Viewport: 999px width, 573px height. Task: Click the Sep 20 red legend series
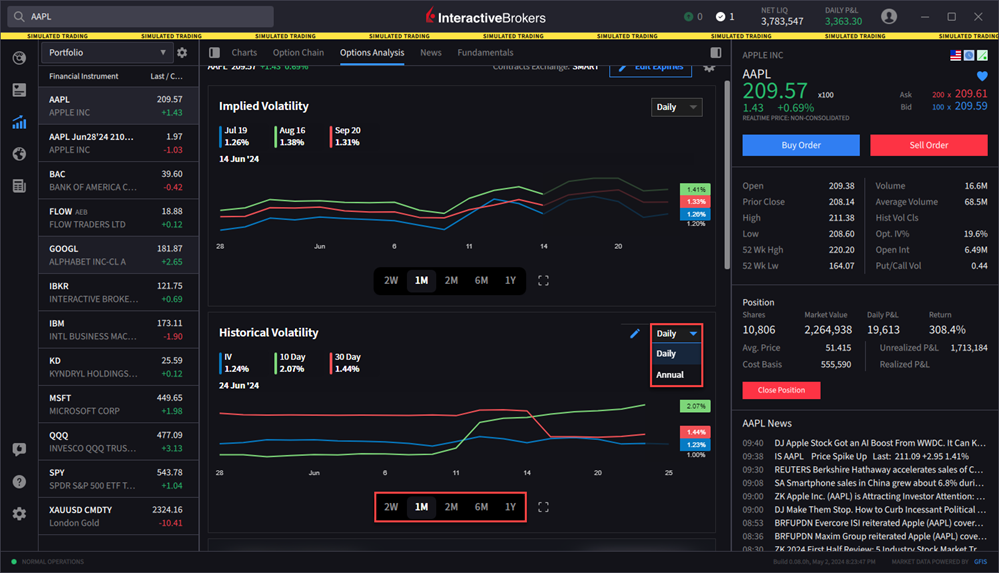click(346, 136)
